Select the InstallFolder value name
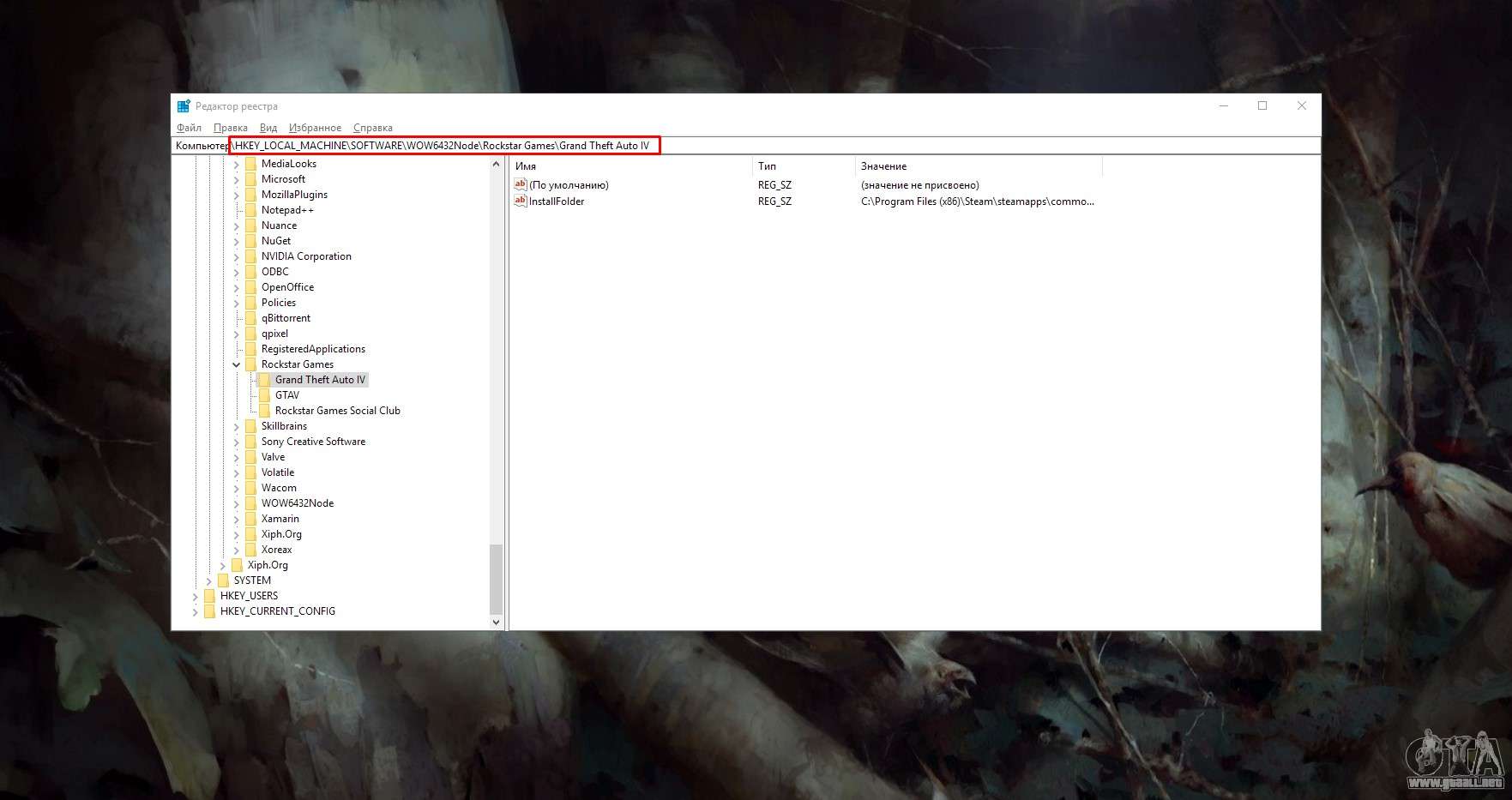Screen dimensions: 1512x800 557,202
